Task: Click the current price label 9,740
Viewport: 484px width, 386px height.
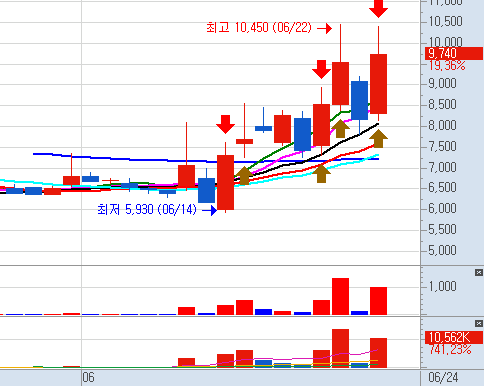Action: (454, 53)
